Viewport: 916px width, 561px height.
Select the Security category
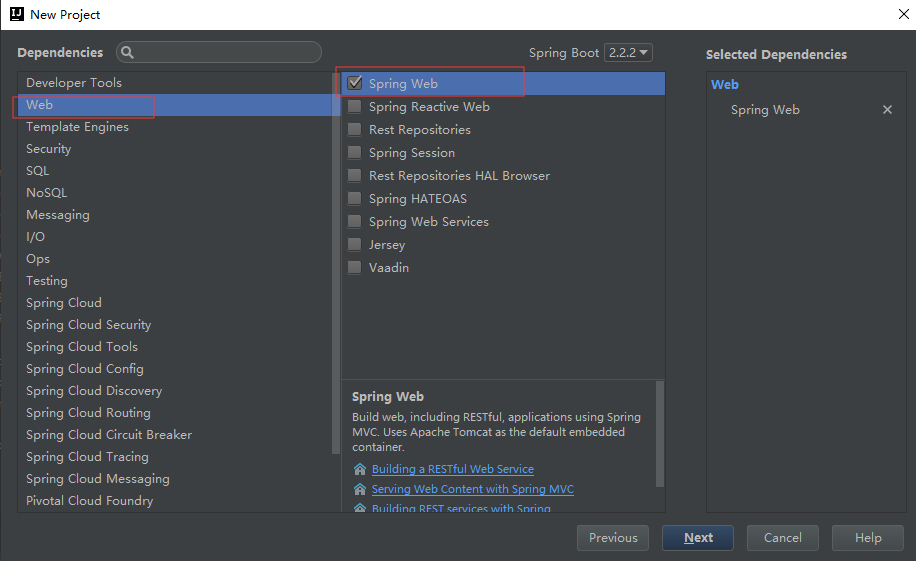(x=49, y=149)
